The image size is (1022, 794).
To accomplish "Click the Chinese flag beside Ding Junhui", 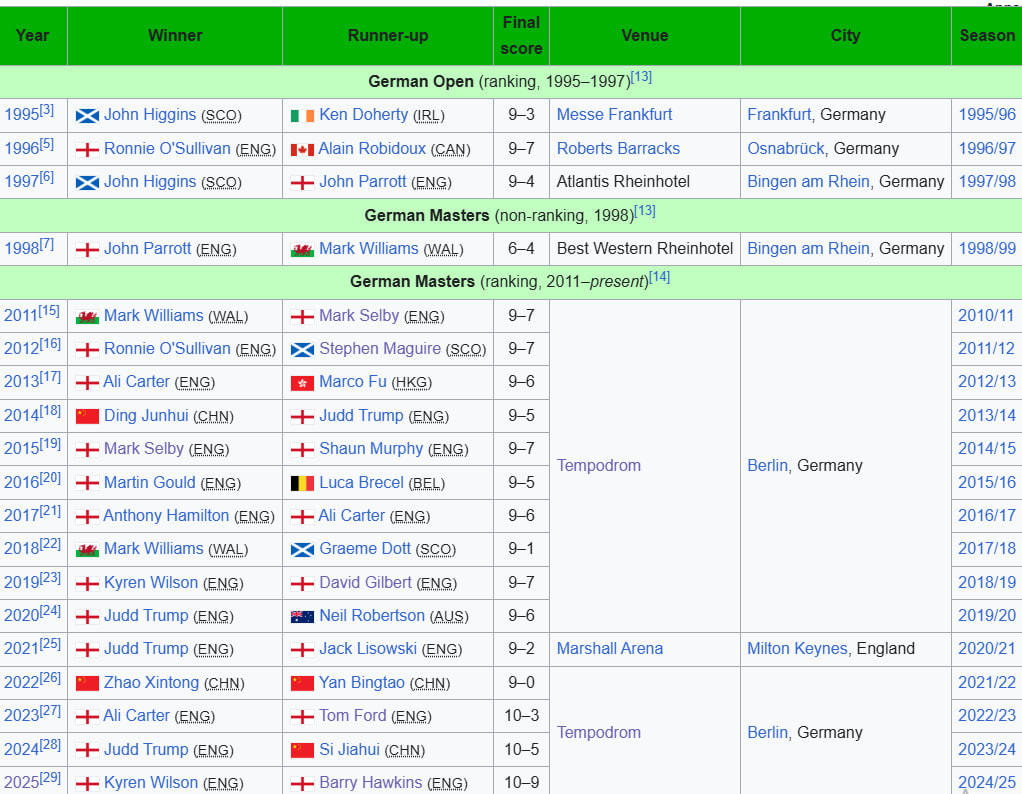I will click(x=87, y=416).
